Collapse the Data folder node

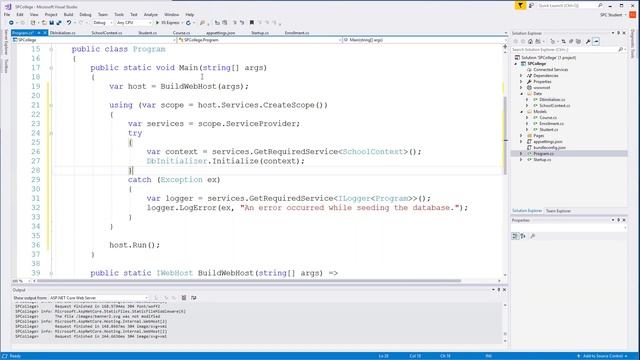click(x=521, y=93)
